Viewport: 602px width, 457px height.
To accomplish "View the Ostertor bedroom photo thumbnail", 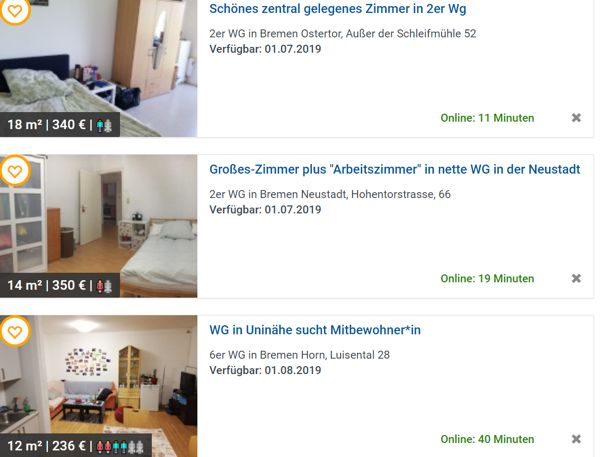I will click(99, 68).
